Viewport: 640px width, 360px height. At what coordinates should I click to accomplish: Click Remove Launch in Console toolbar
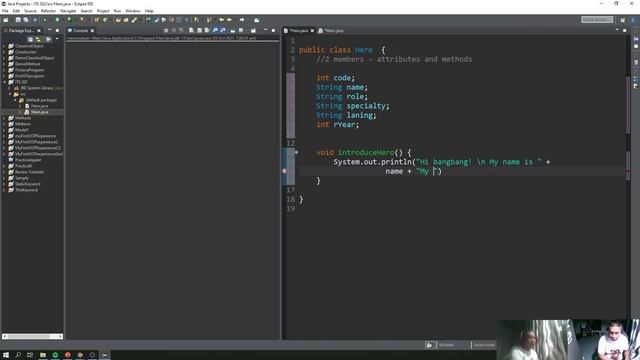173,30
